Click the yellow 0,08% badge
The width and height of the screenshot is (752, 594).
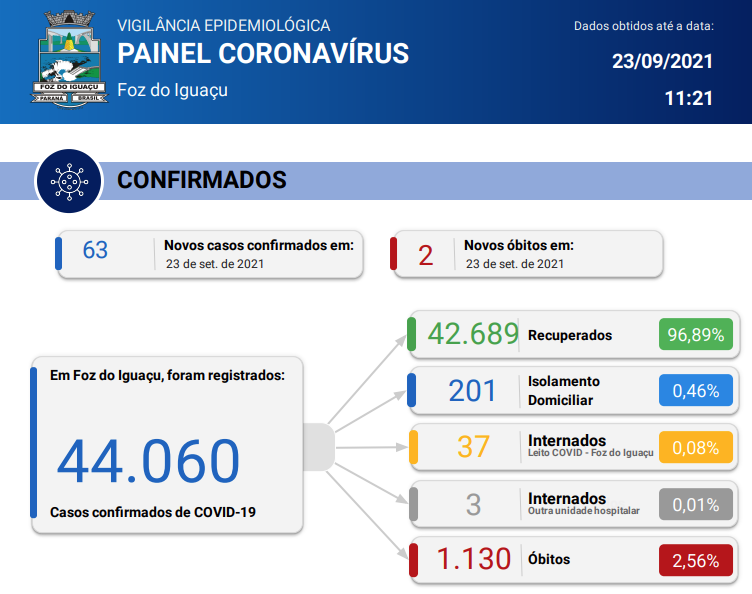(x=696, y=447)
